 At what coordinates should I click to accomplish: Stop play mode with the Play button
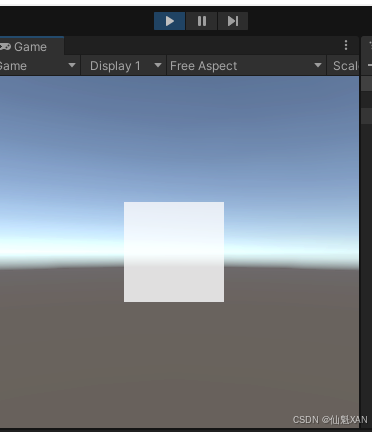point(169,21)
